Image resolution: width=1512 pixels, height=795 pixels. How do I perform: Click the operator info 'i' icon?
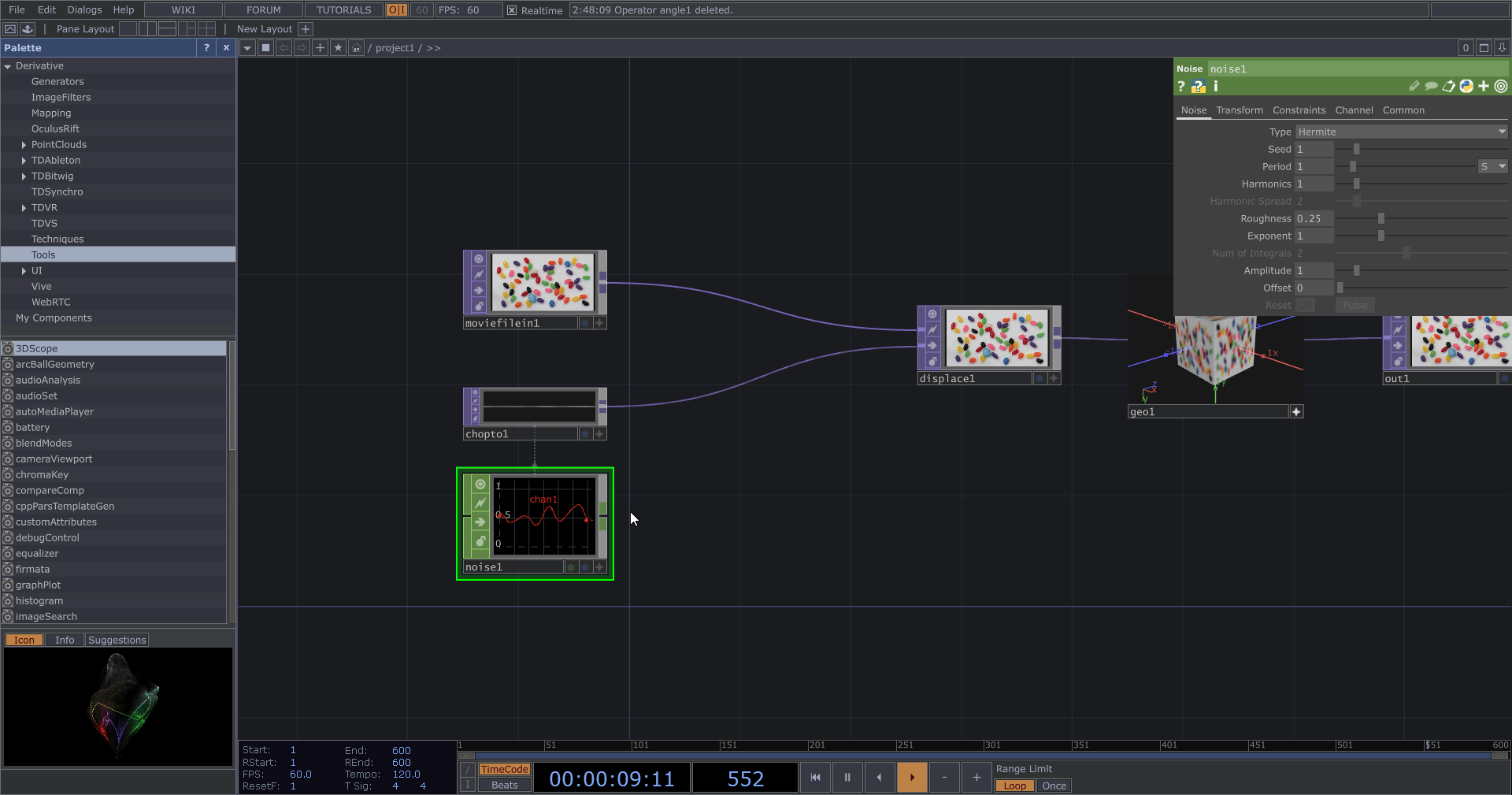(1216, 87)
